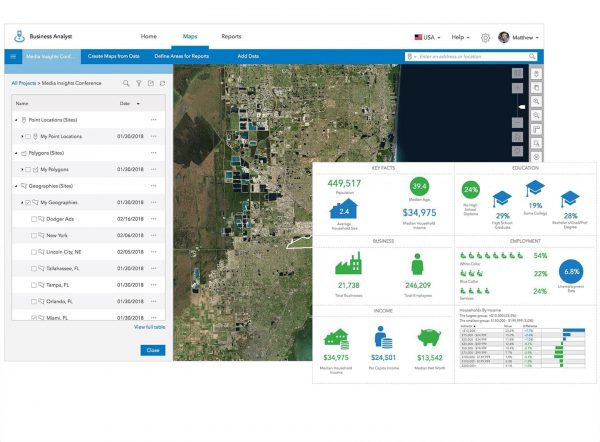Select the Maps tab
The width and height of the screenshot is (600, 442).
pos(190,36)
